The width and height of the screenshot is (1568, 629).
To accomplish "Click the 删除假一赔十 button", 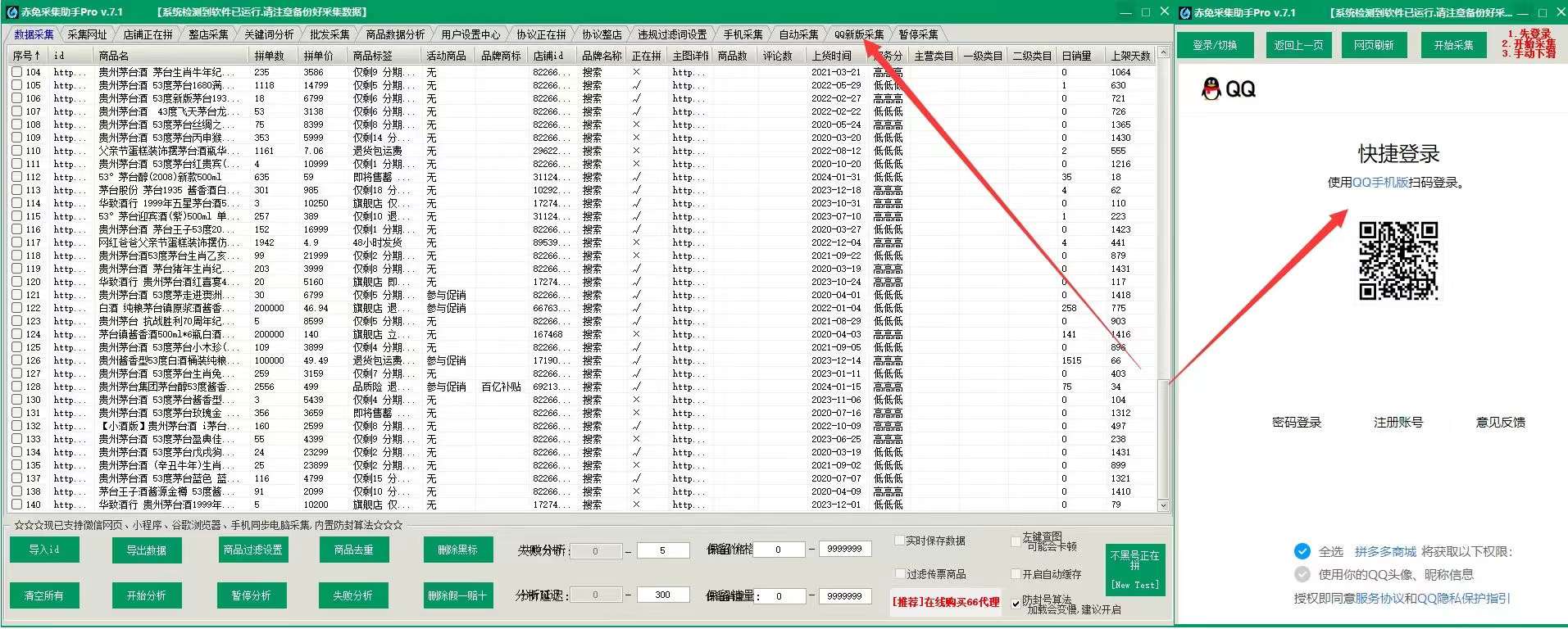I will click(x=457, y=595).
